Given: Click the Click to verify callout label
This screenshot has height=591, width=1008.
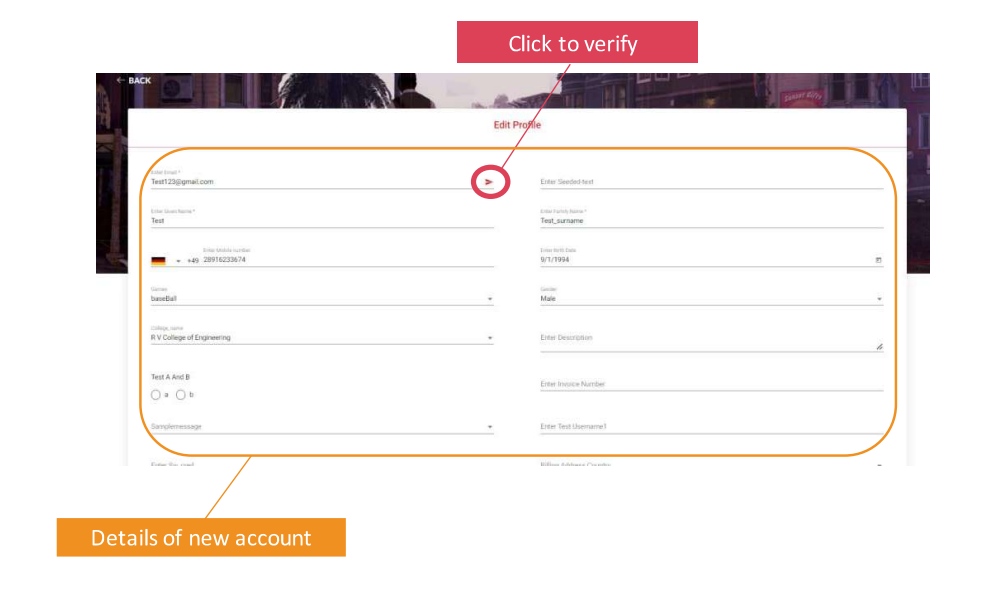Looking at the screenshot, I should point(577,43).
